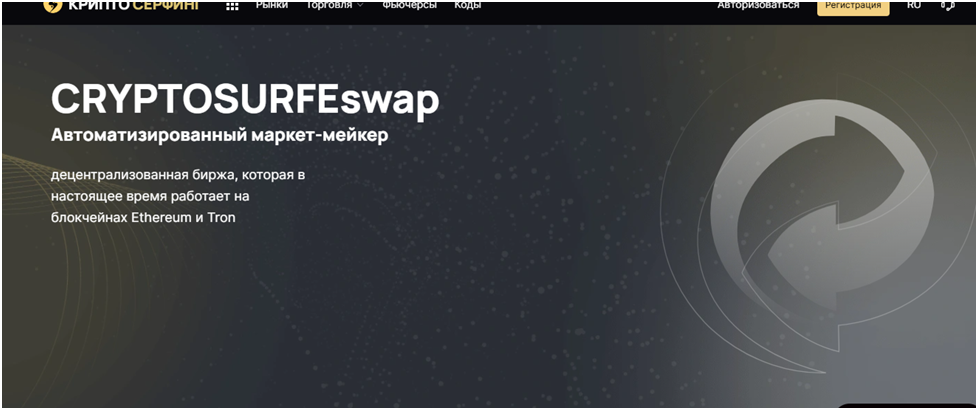Open the Рынки menu item
The image size is (978, 410).
tap(272, 5)
